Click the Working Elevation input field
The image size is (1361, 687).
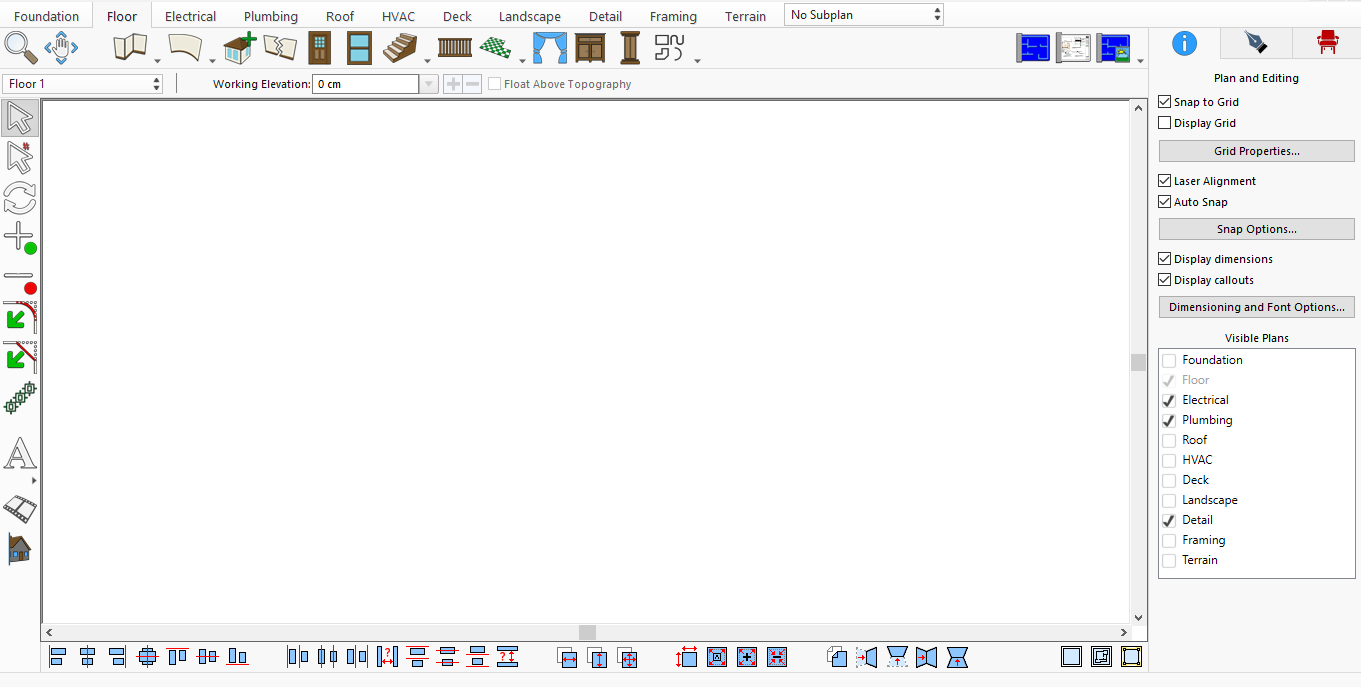click(365, 84)
